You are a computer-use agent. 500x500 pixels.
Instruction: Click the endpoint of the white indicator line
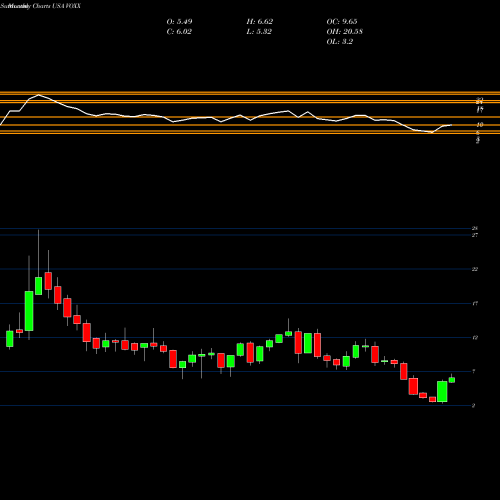pos(452,125)
